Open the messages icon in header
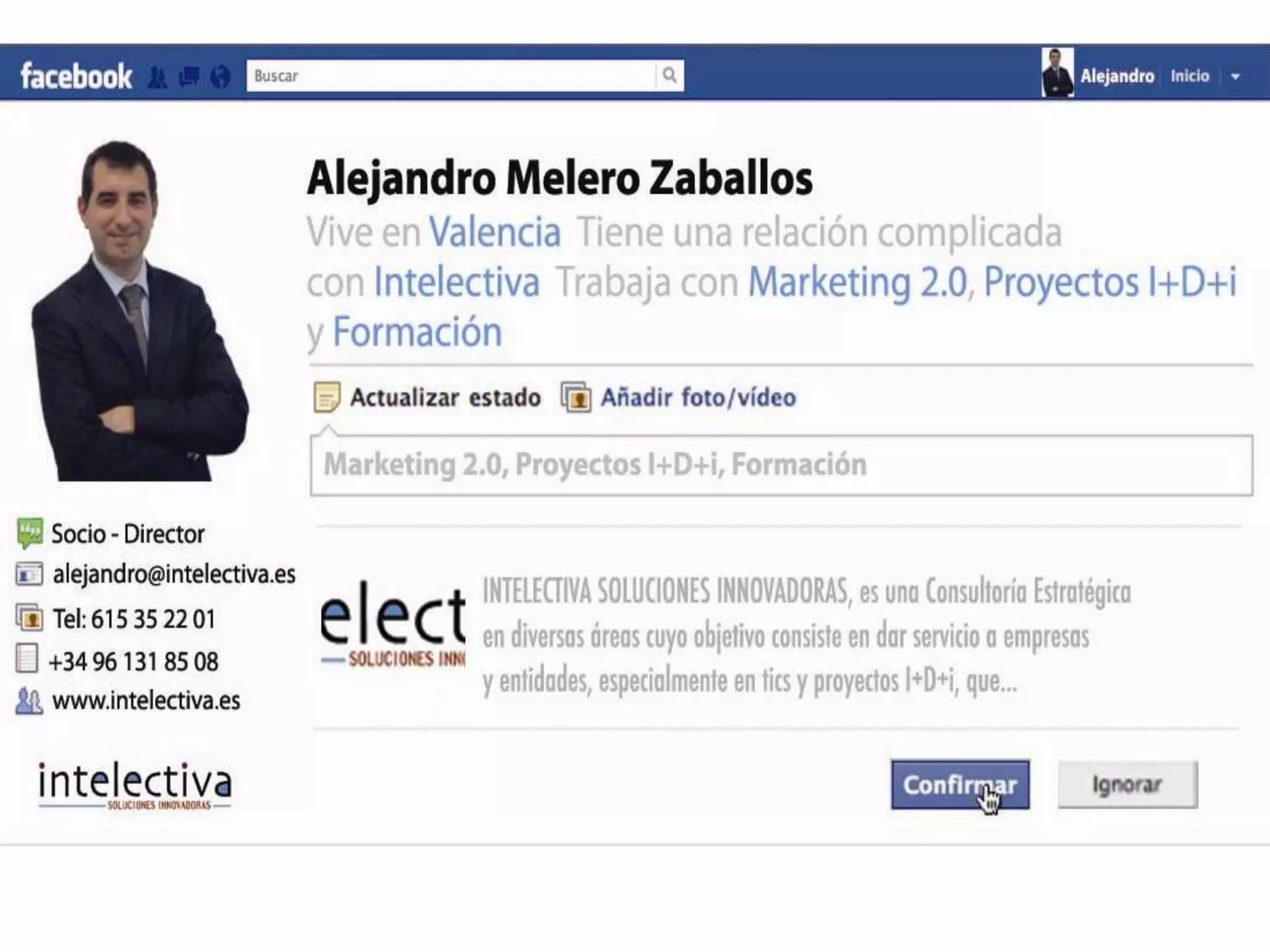 pos(189,77)
